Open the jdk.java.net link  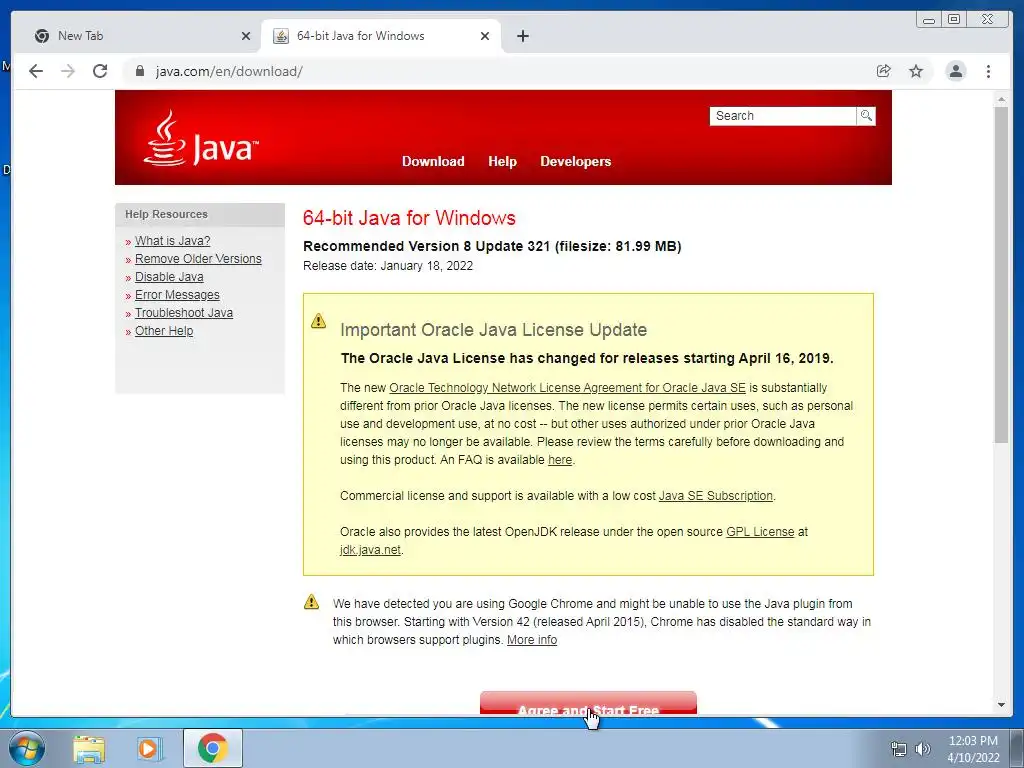tap(370, 550)
